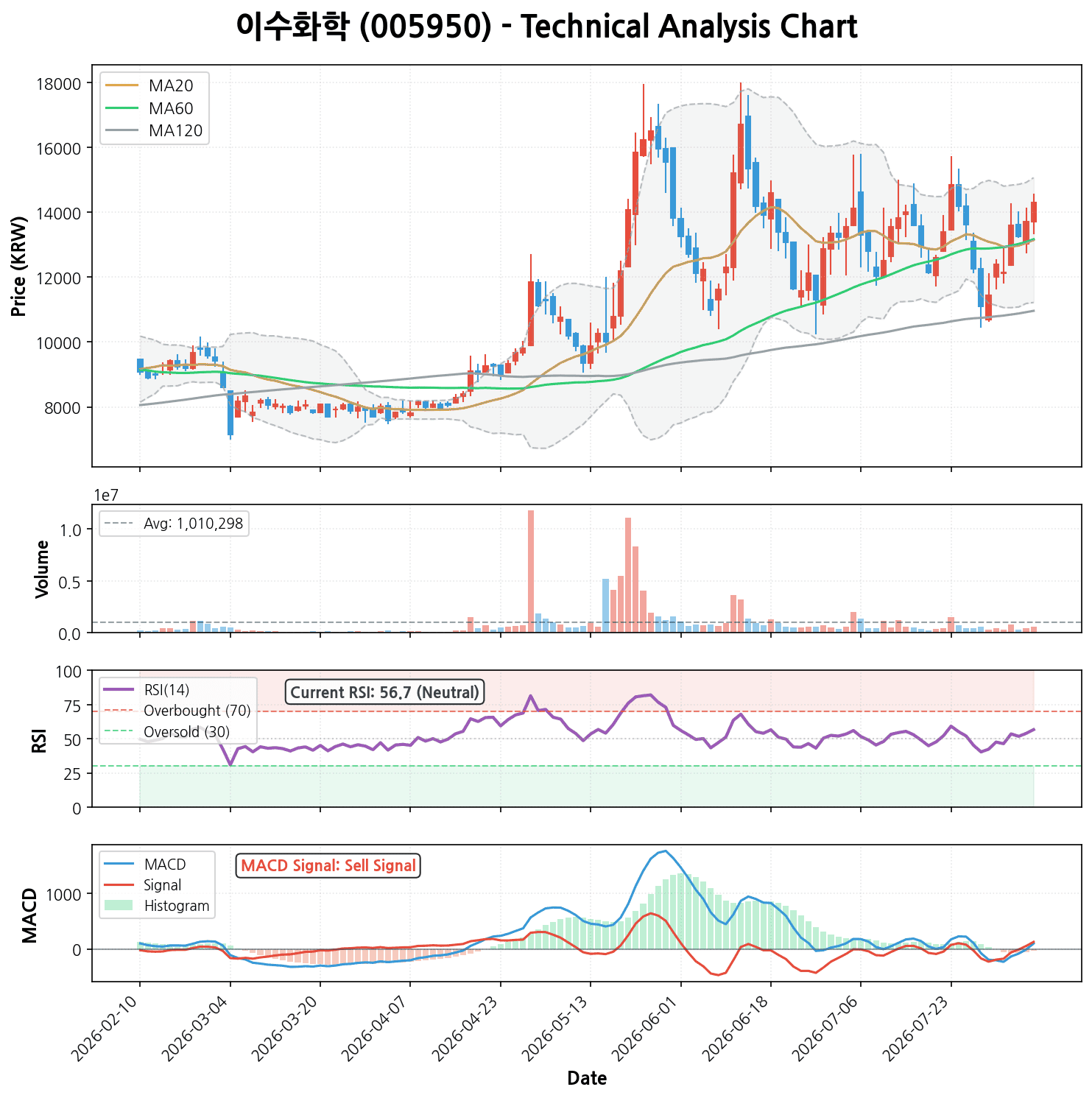This screenshot has width=1092, height=1098.
Task: Click the Current RSI: 56.7 (Neutral) annotation
Action: (385, 692)
